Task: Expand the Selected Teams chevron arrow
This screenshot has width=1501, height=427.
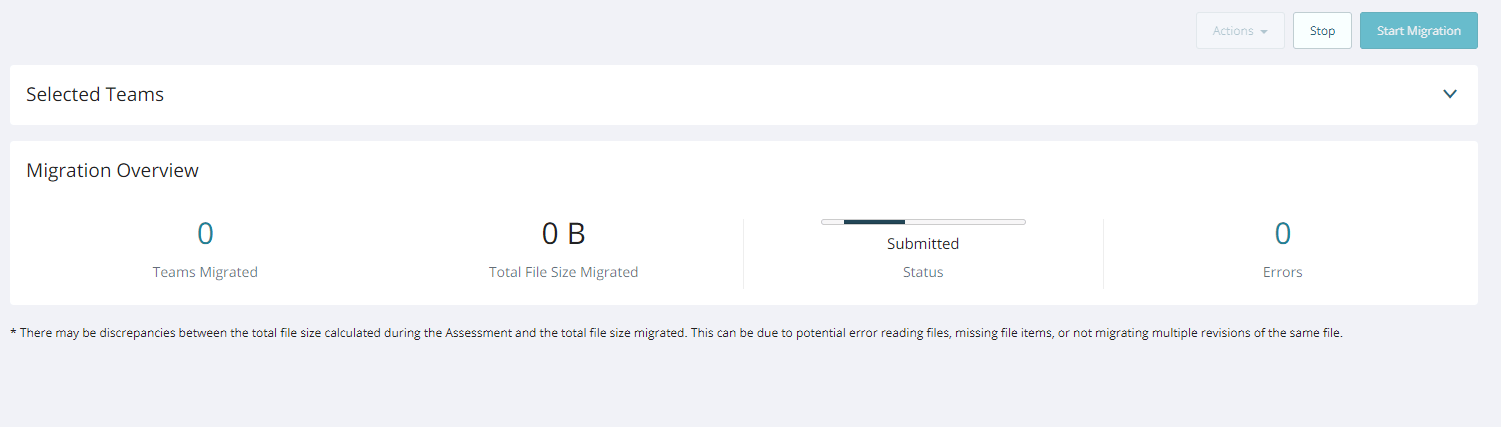Action: tap(1450, 94)
